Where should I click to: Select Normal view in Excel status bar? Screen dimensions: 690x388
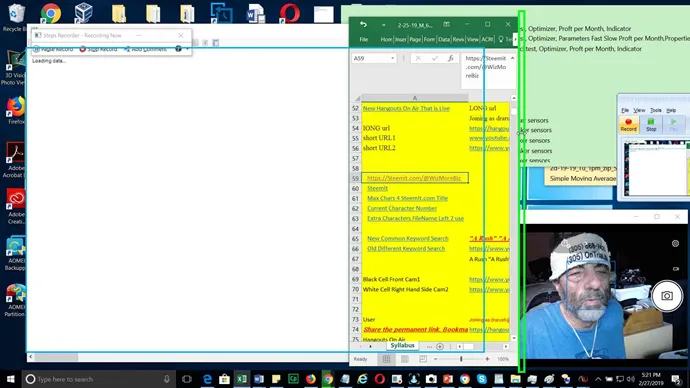(x=386, y=359)
